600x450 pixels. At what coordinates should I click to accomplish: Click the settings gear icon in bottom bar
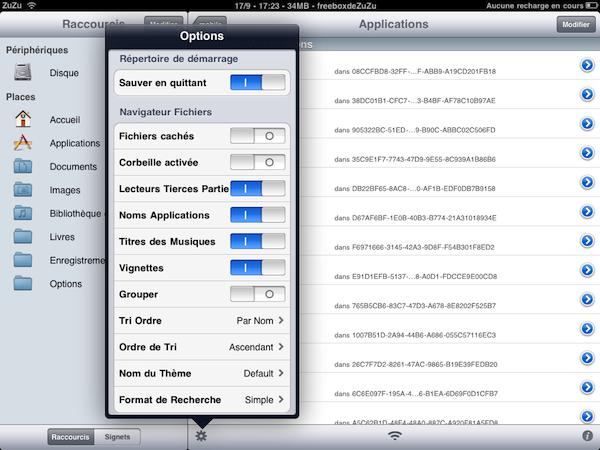coord(201,436)
